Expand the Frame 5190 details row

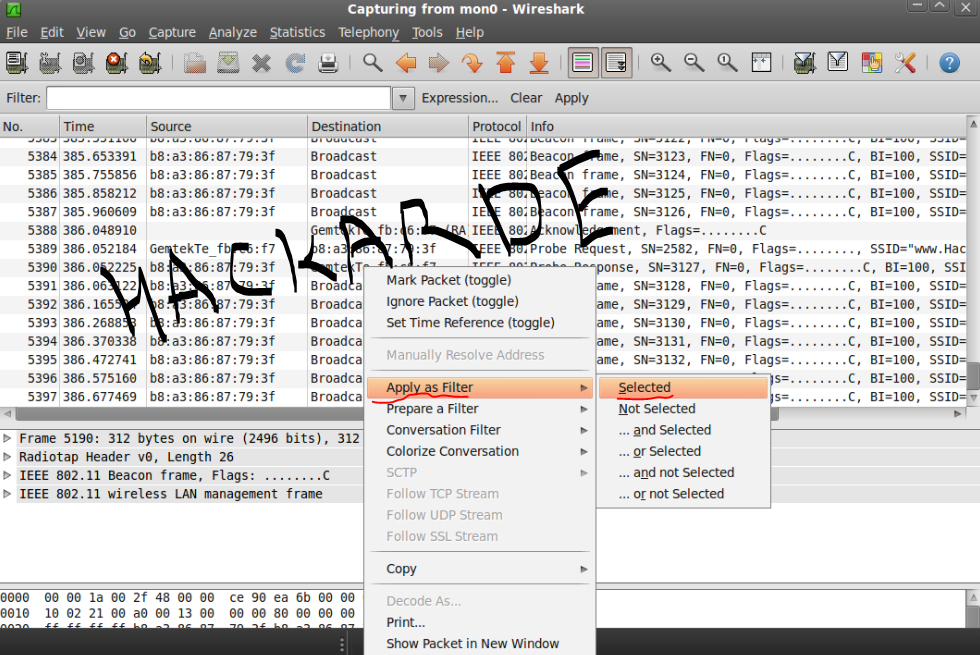click(7, 439)
